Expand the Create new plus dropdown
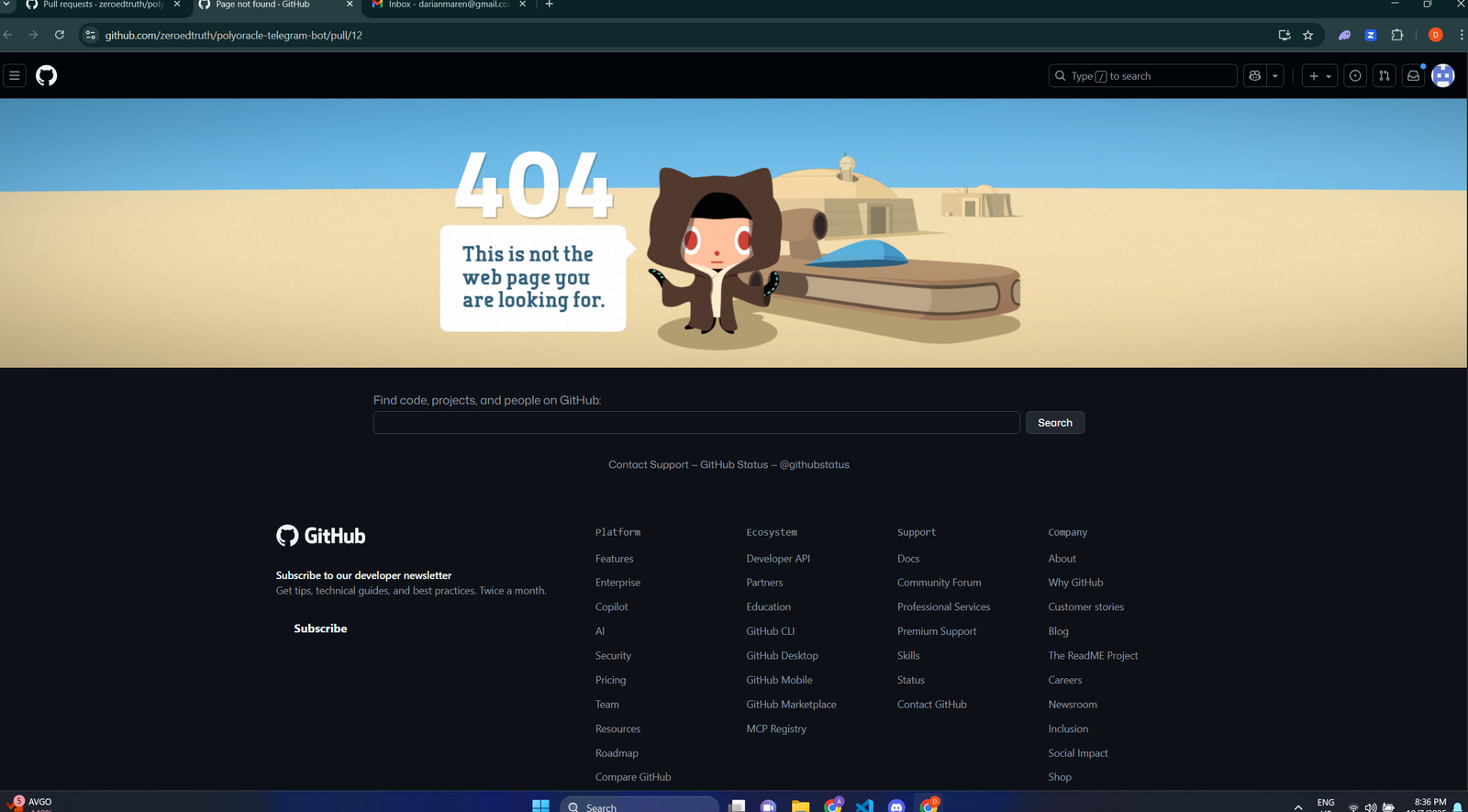1468x812 pixels. (x=1319, y=76)
